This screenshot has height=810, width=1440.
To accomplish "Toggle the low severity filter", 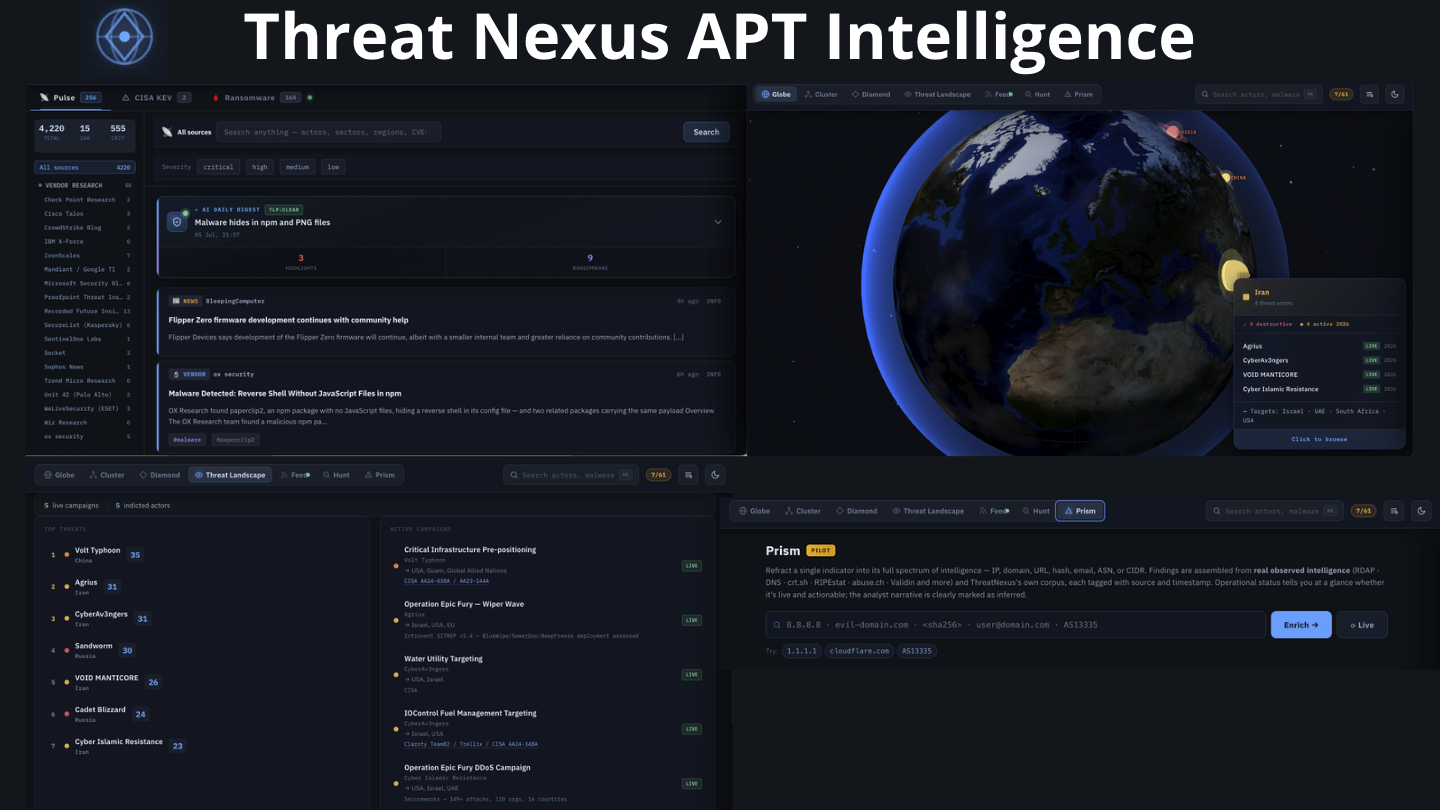I will (x=333, y=167).
